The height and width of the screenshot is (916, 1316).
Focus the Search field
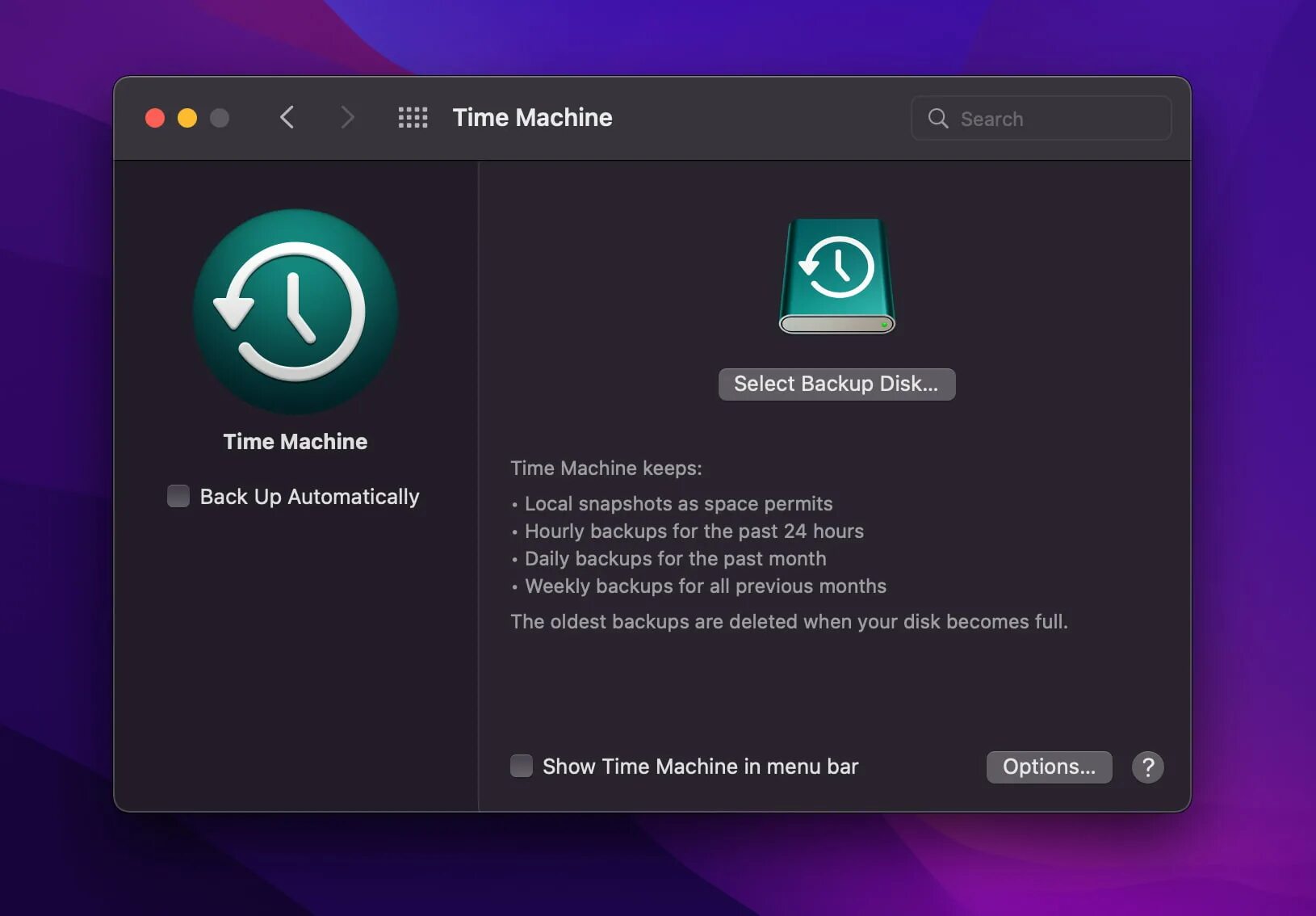pos(1041,119)
